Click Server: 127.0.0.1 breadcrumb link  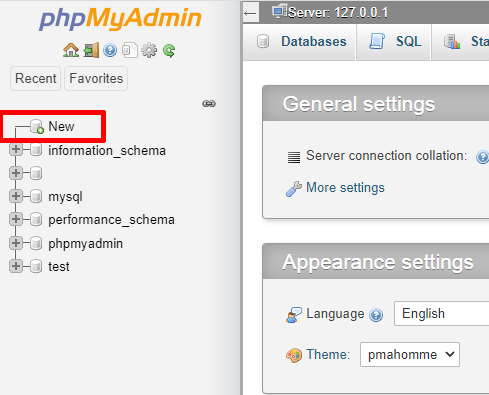338,13
